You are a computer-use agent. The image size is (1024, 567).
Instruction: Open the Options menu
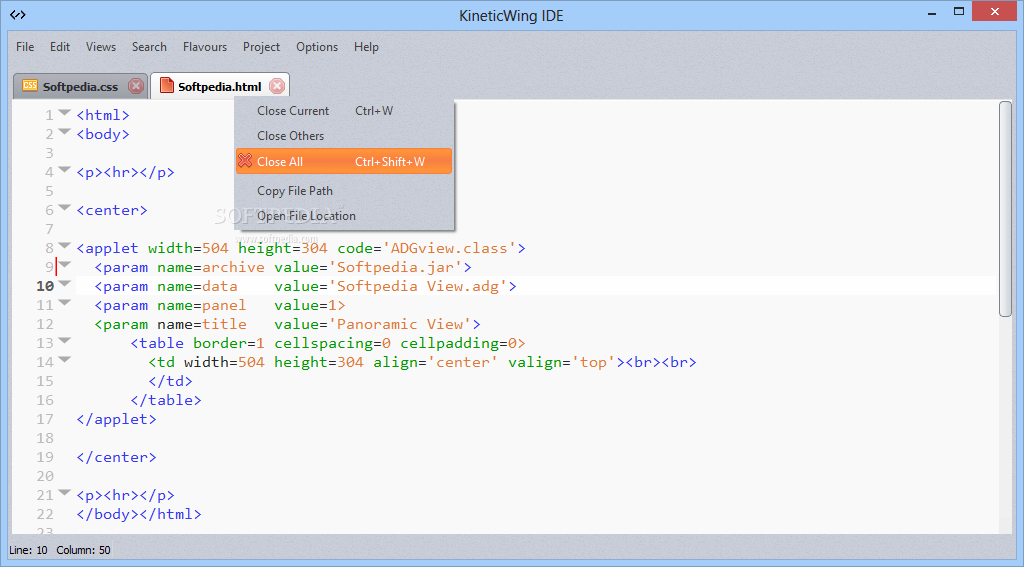point(317,47)
